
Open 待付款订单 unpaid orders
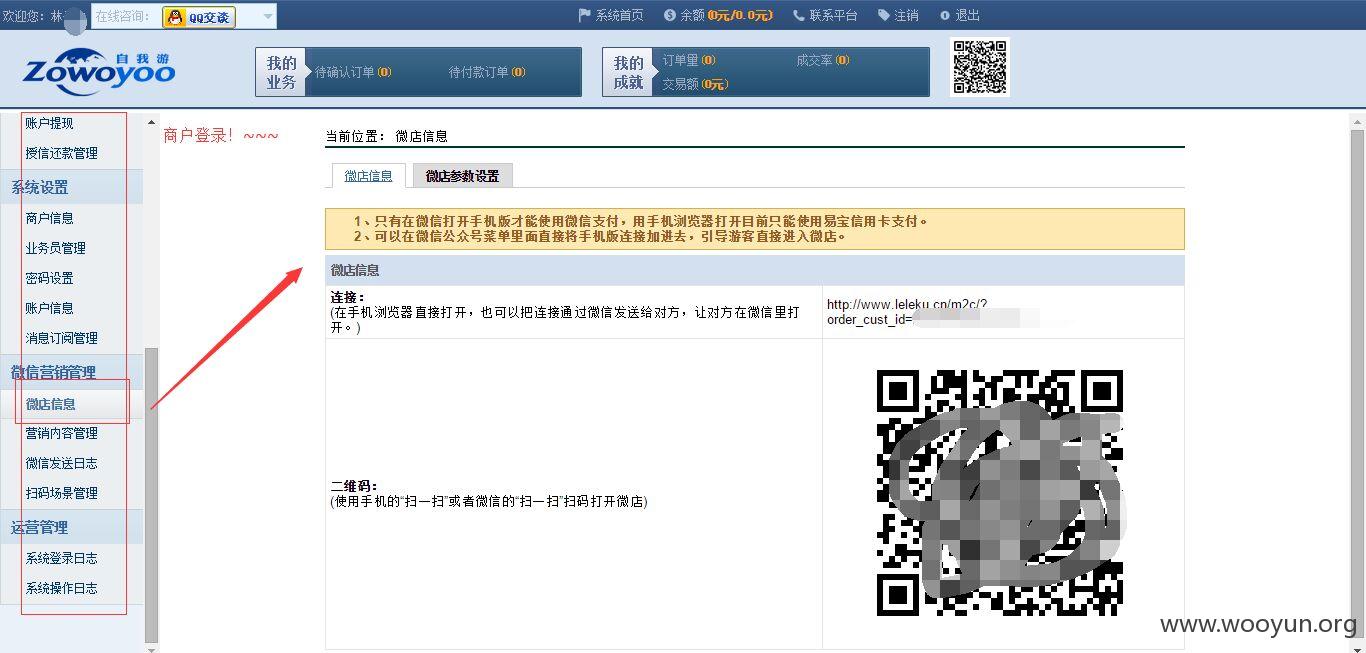tap(487, 72)
